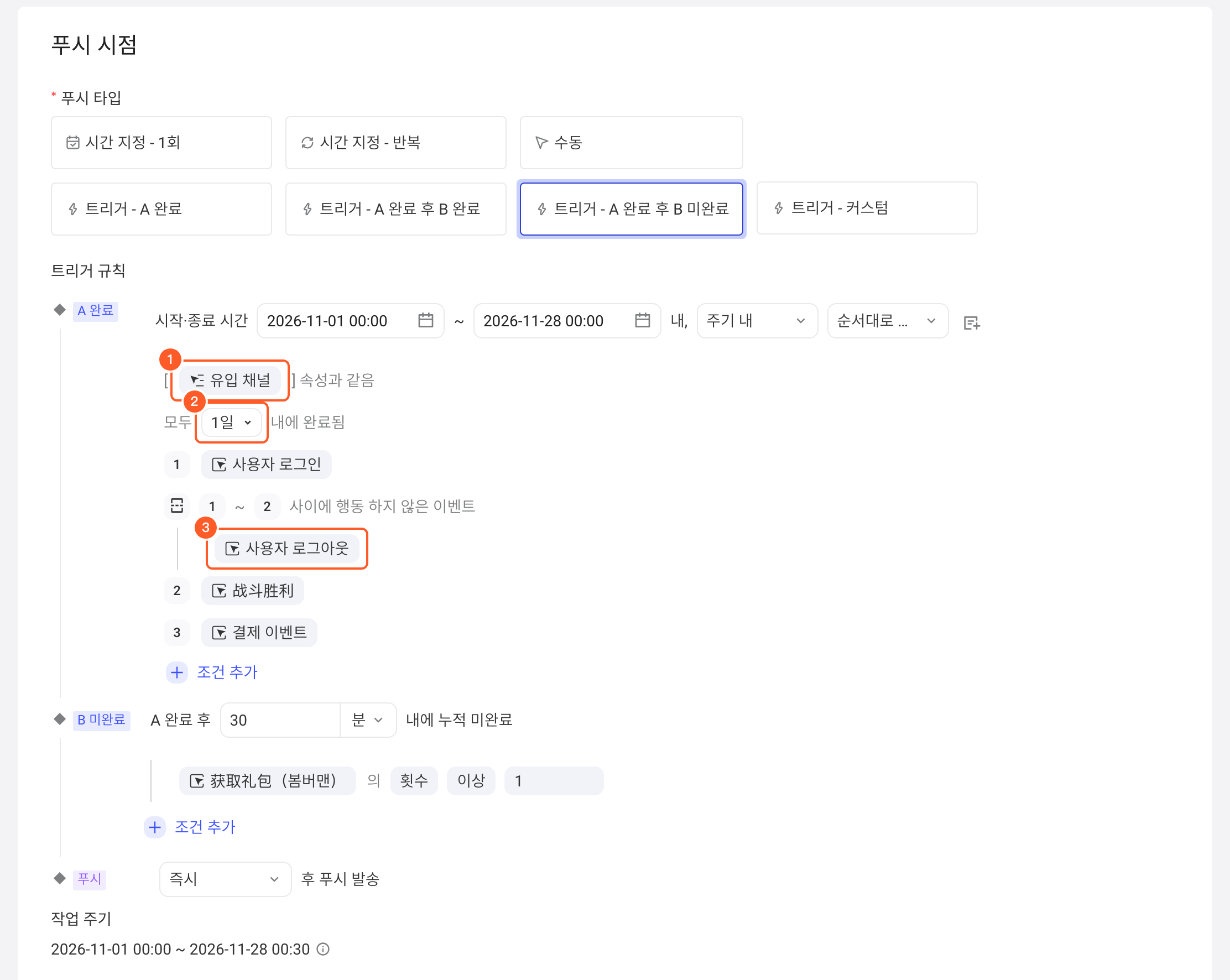Open the 즉시 push delay dropdown
Viewport: 1230px width, 980px height.
click(225, 879)
